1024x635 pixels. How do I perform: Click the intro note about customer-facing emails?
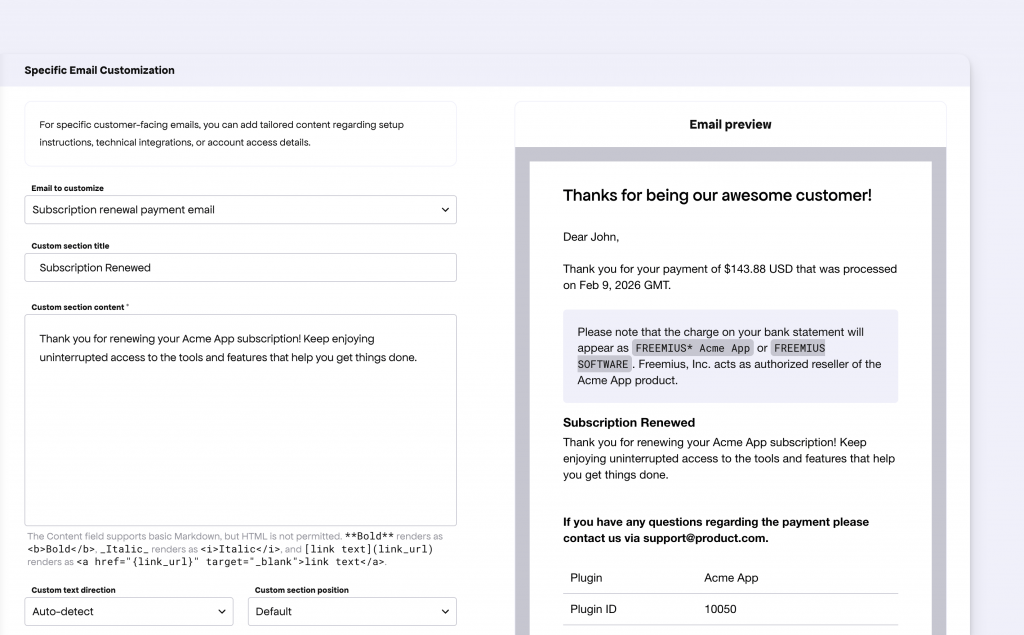[221, 133]
